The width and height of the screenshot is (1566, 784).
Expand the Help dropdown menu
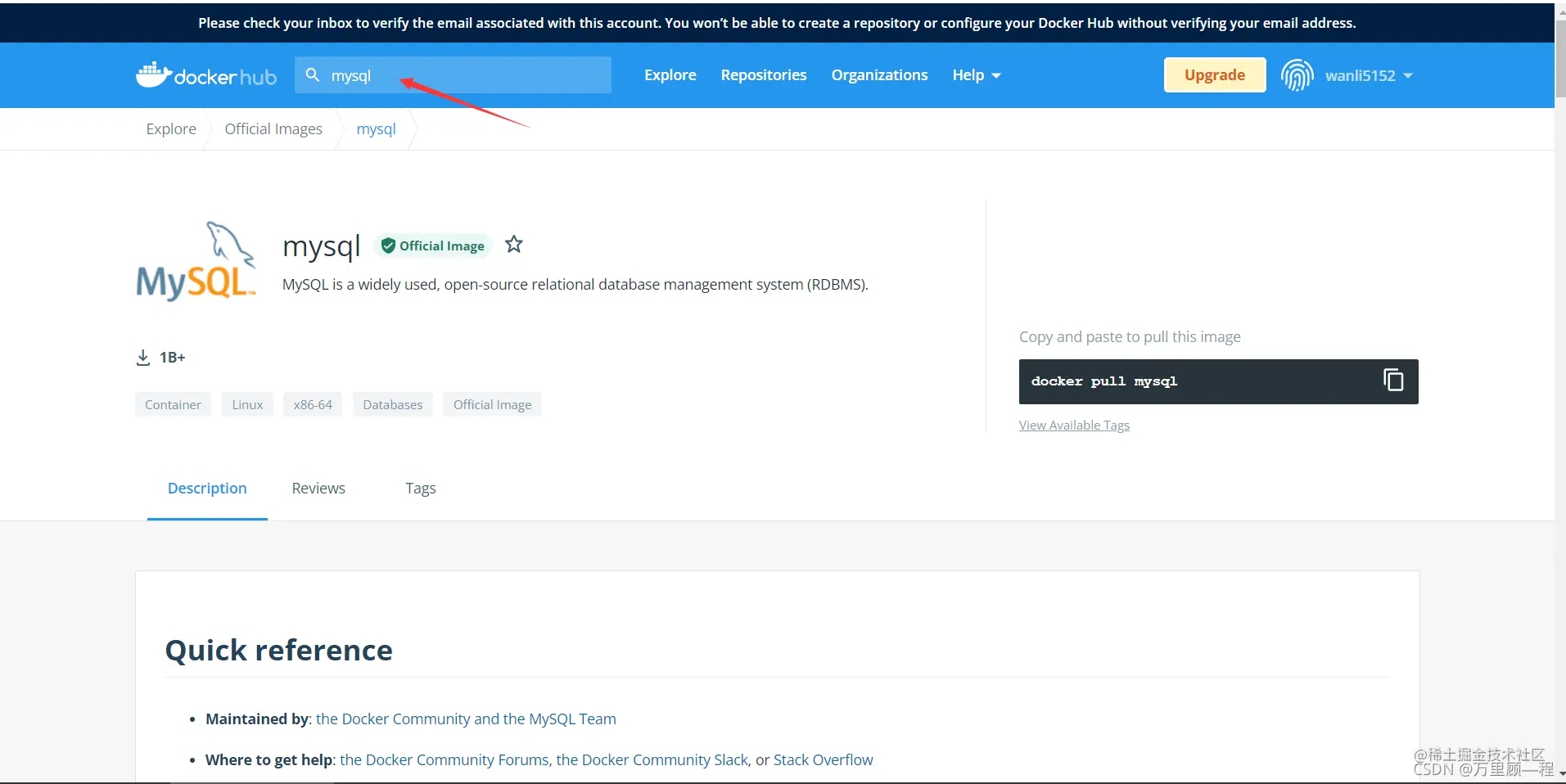coord(976,75)
